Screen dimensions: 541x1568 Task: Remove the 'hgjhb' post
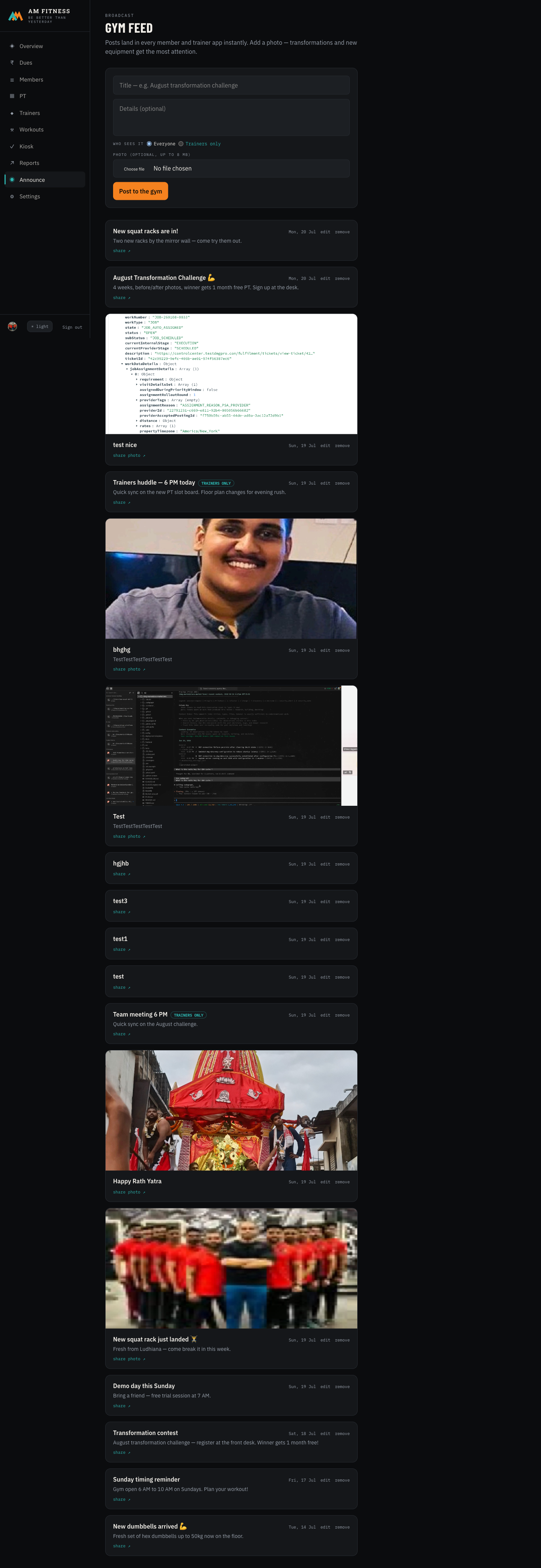point(342,864)
